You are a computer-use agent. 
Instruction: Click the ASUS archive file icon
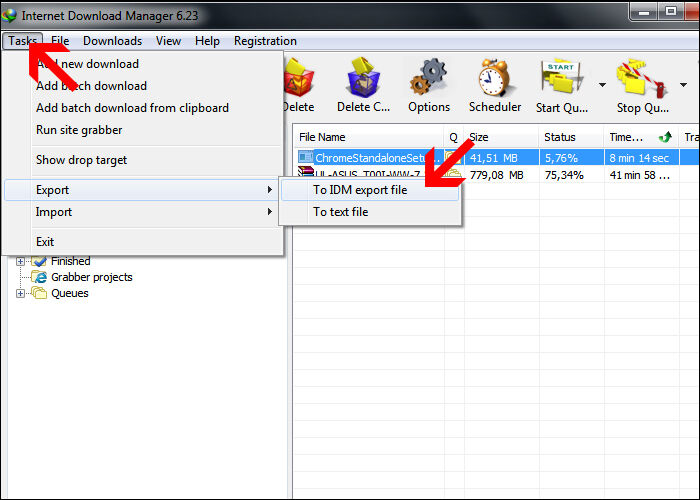(x=306, y=172)
